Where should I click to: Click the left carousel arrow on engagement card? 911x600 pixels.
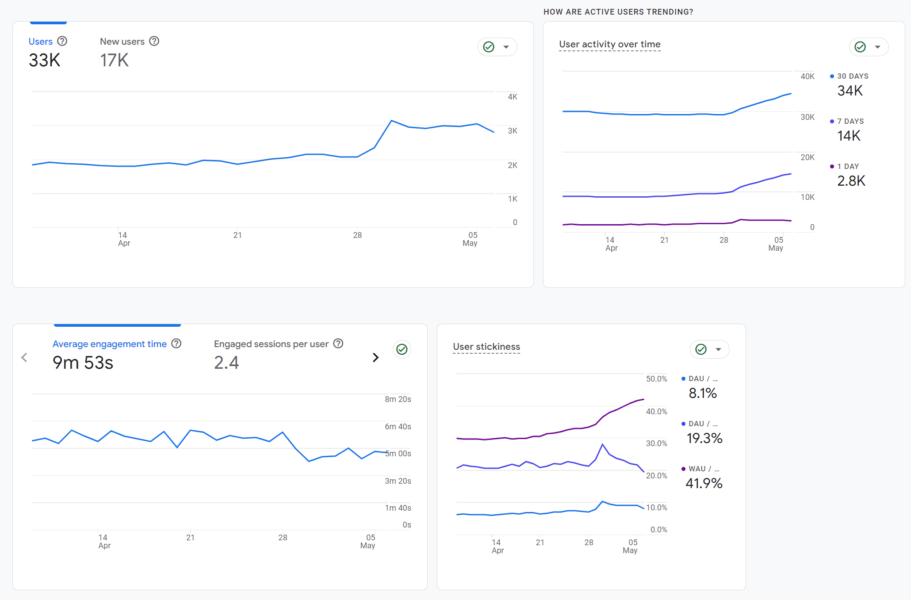23,358
